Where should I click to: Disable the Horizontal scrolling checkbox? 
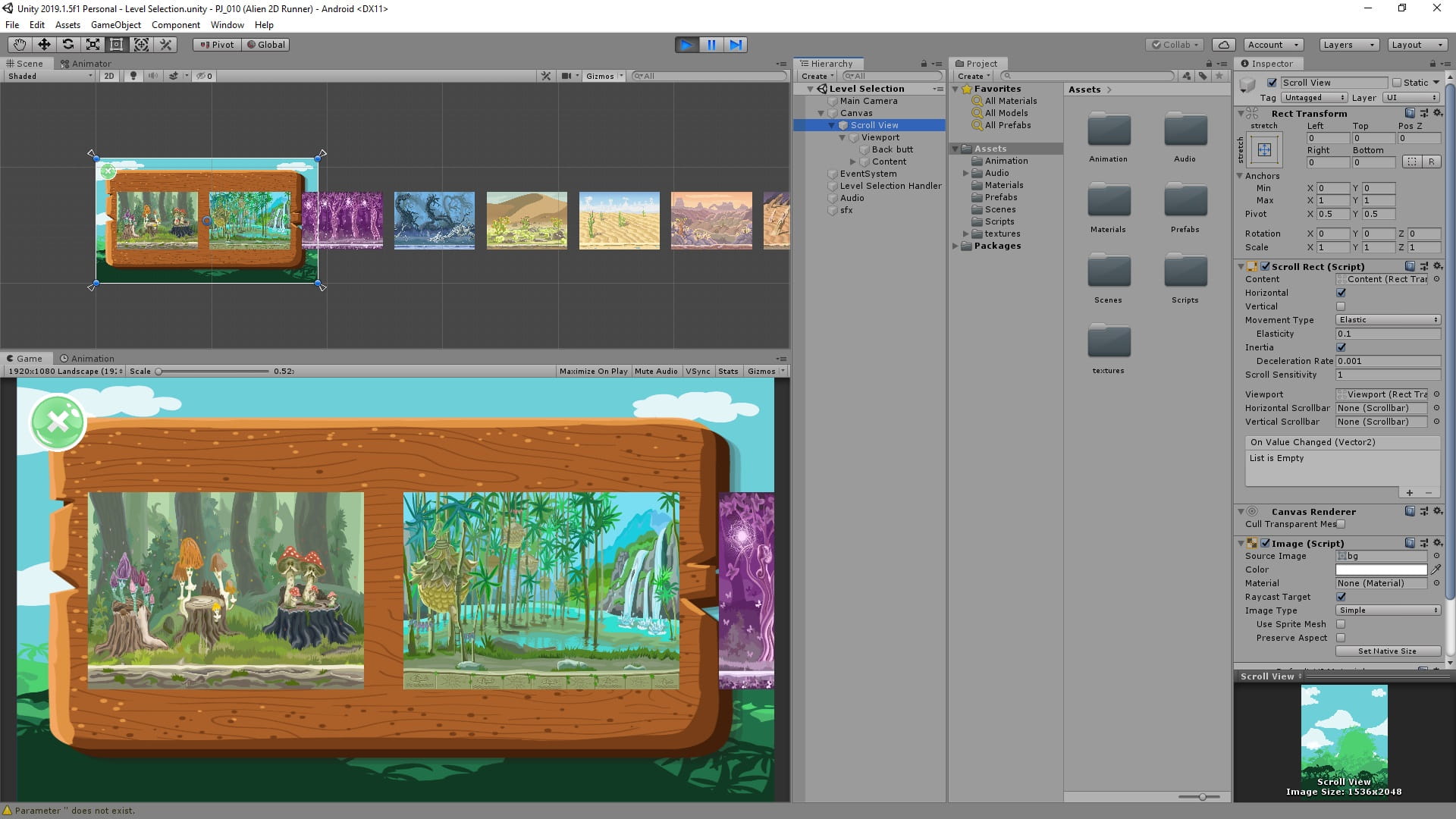point(1341,293)
